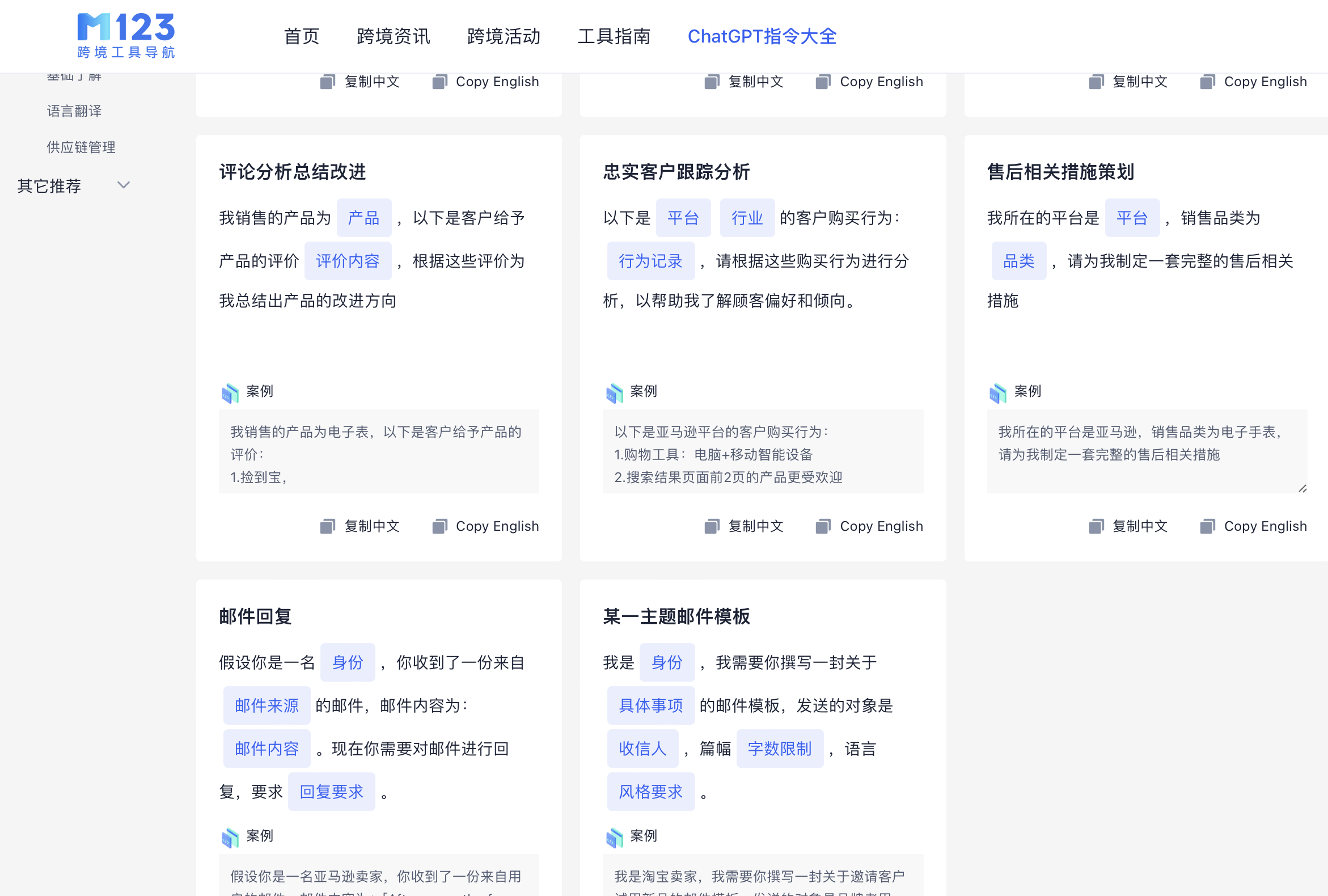
Task: Open the 首页 menu item
Action: [x=301, y=36]
